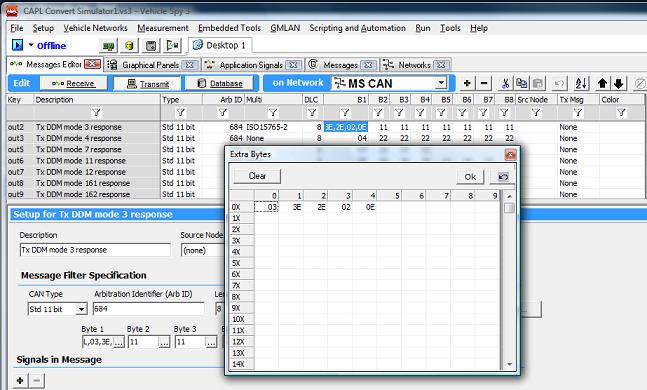Switch to the Desktop 1 tab
This screenshot has height=390, width=647.
coord(220,45)
